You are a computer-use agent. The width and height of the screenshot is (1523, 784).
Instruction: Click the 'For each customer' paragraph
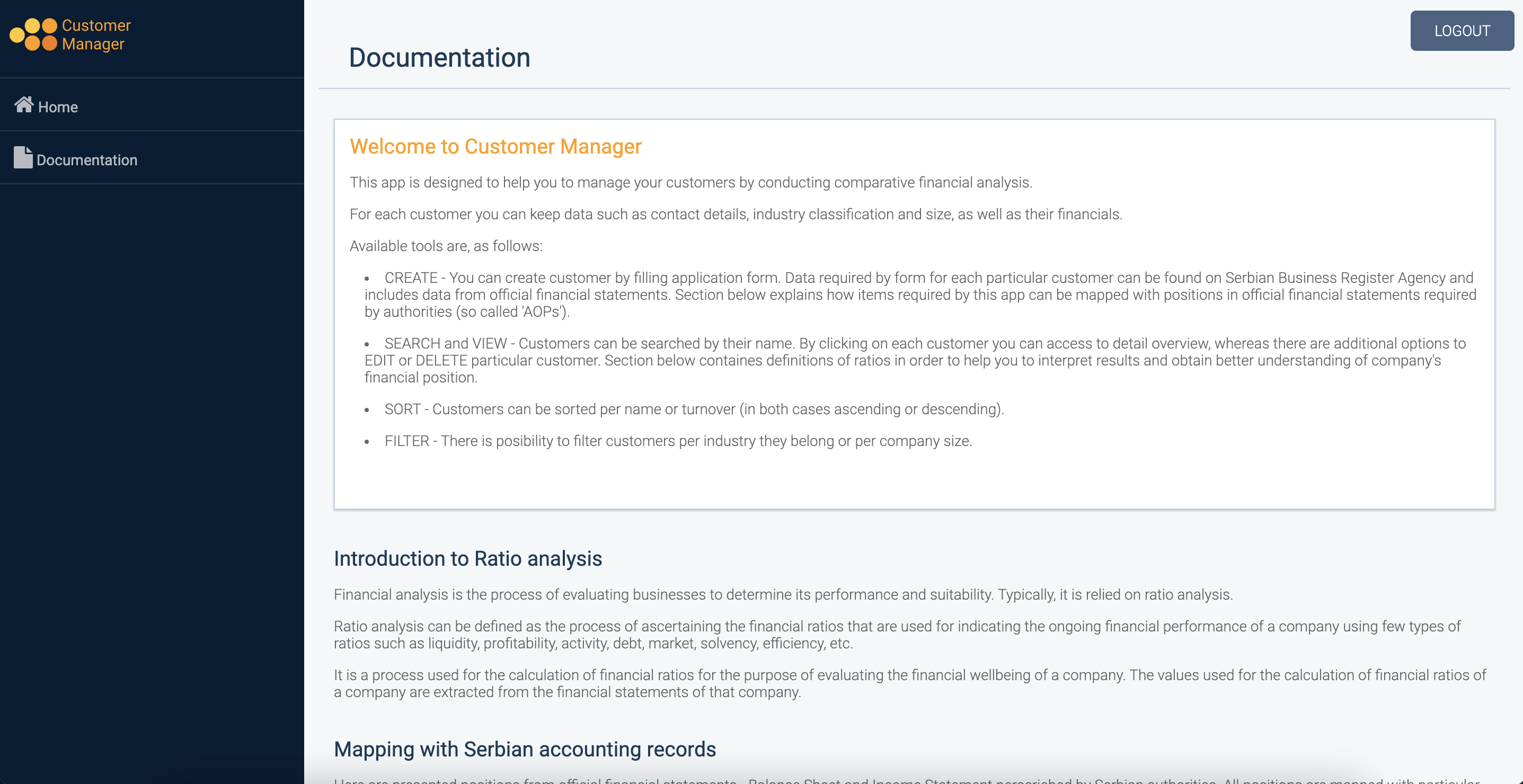point(735,214)
